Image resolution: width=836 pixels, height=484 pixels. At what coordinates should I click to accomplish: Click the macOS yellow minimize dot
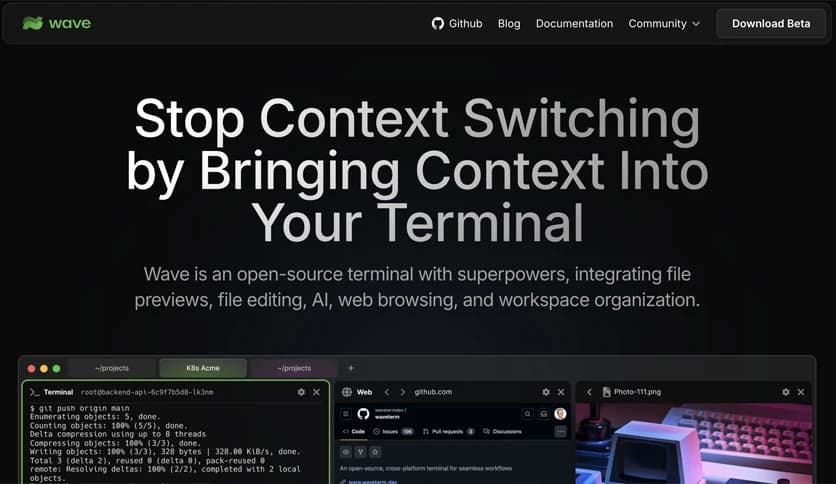[x=44, y=368]
